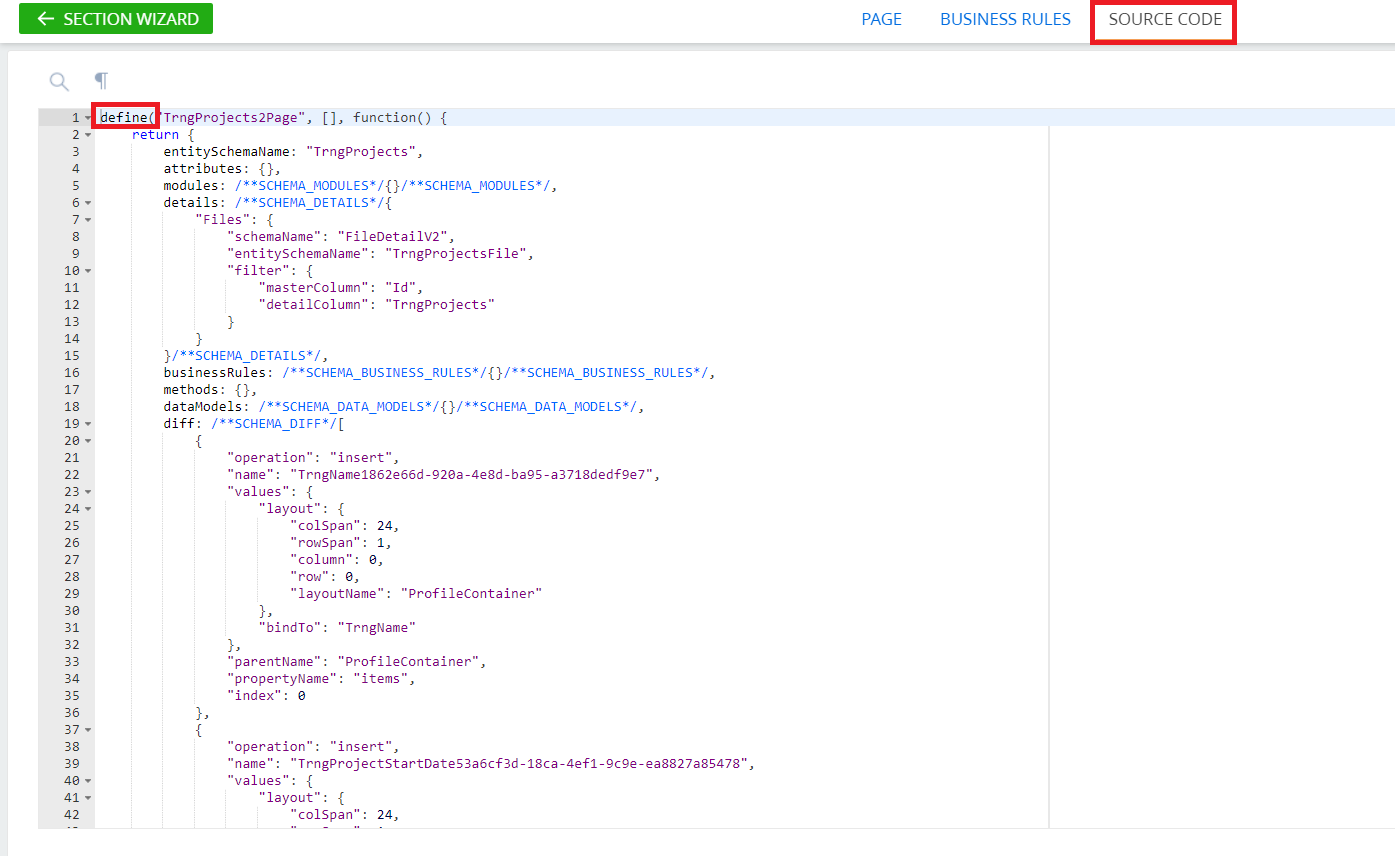The width and height of the screenshot is (1395, 856).
Task: Toggle invisible characters paragraph icon
Action: tap(101, 81)
